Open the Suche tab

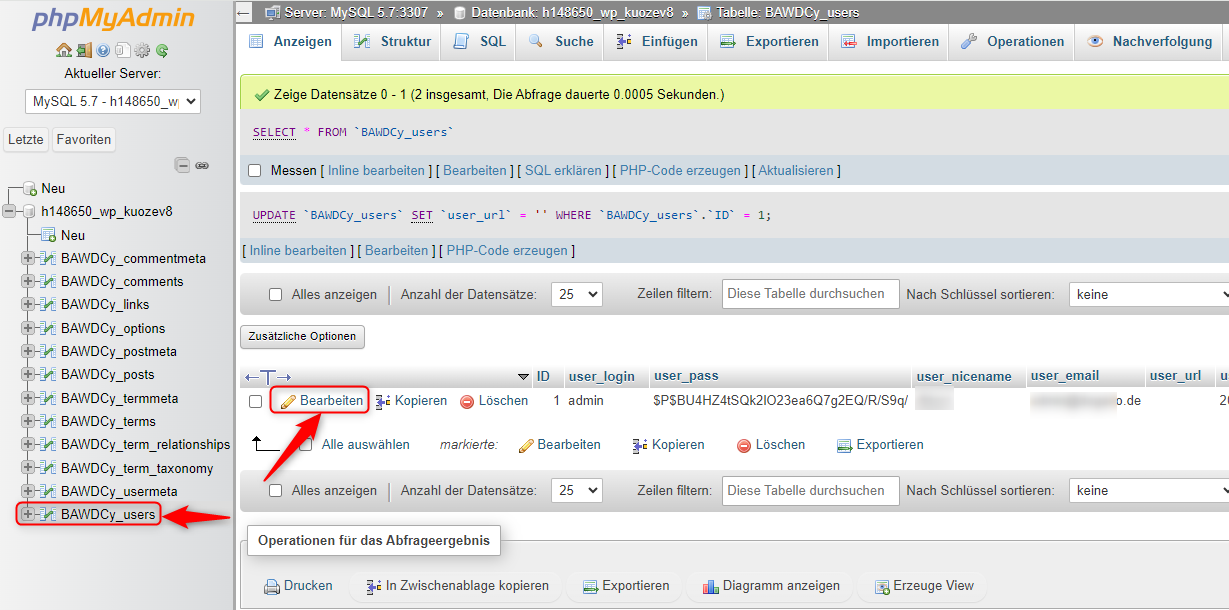[561, 42]
